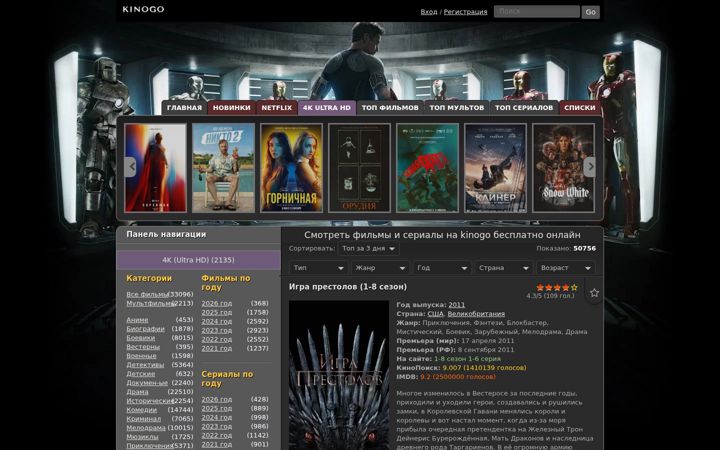720x450 pixels.
Task: Open Топ за 3 дня sort dropdown
Action: point(369,248)
